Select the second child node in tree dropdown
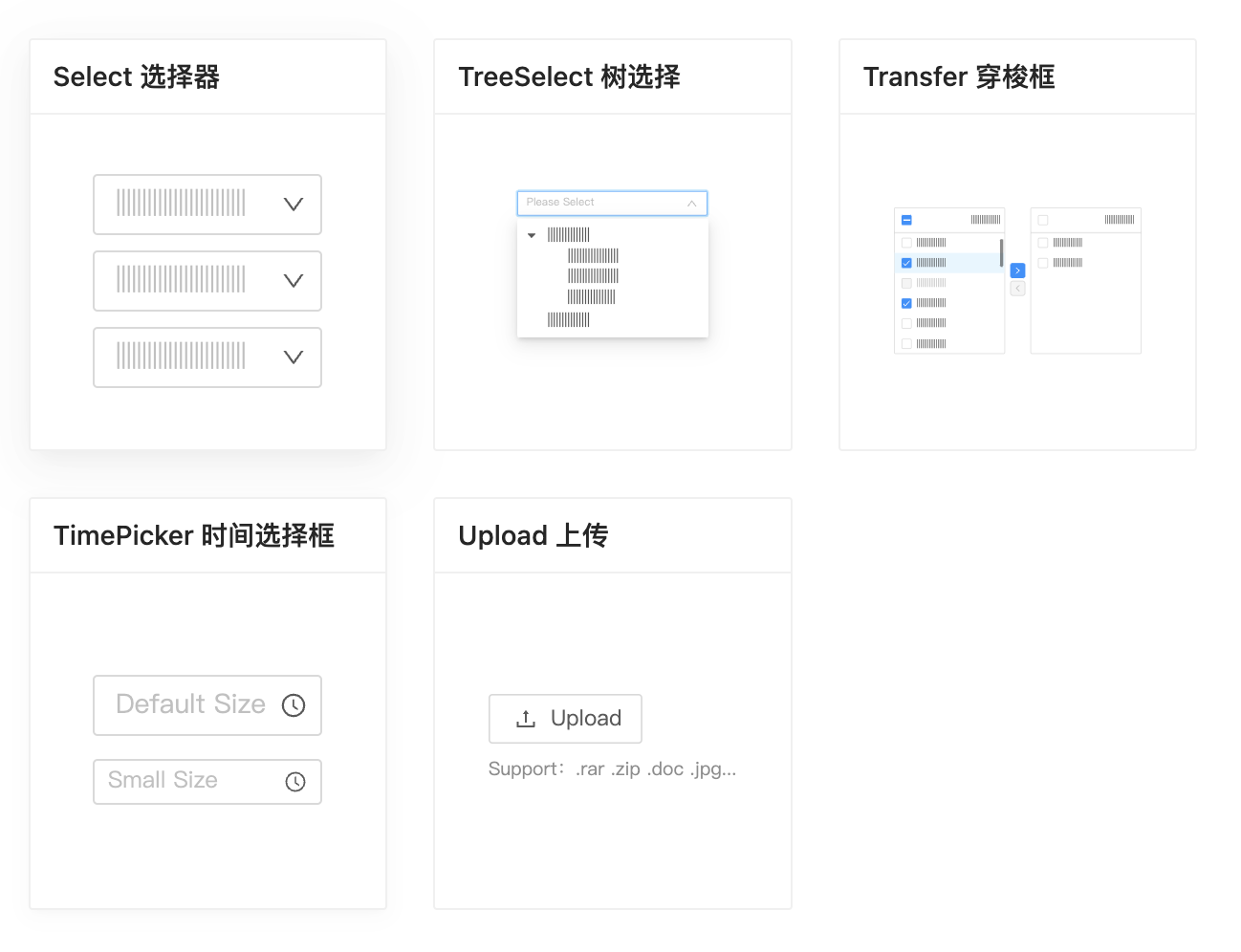This screenshot has height=952, width=1241. tap(593, 276)
